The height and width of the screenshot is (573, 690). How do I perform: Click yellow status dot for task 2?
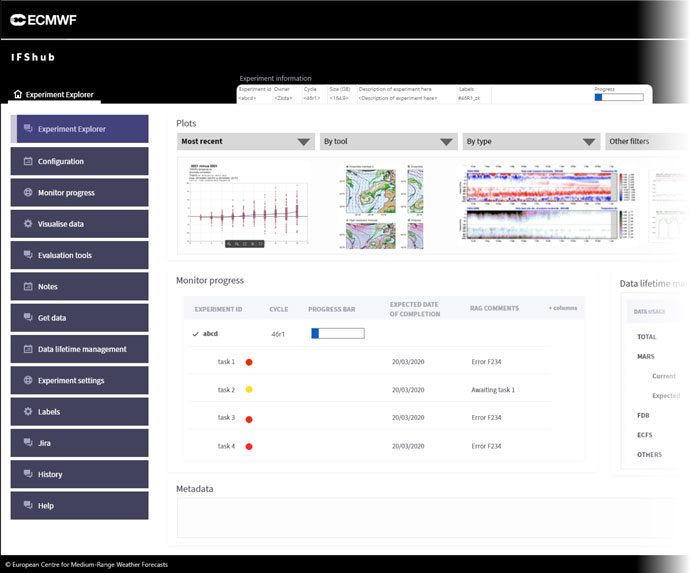click(x=249, y=389)
